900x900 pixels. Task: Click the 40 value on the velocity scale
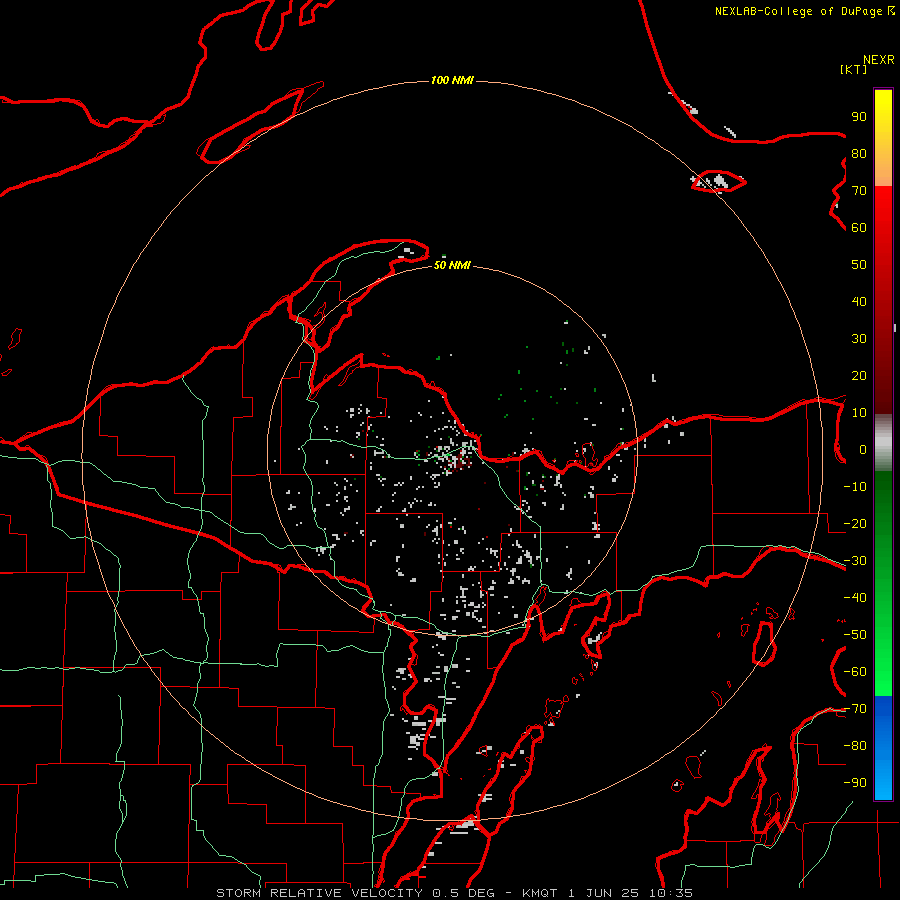(x=859, y=301)
